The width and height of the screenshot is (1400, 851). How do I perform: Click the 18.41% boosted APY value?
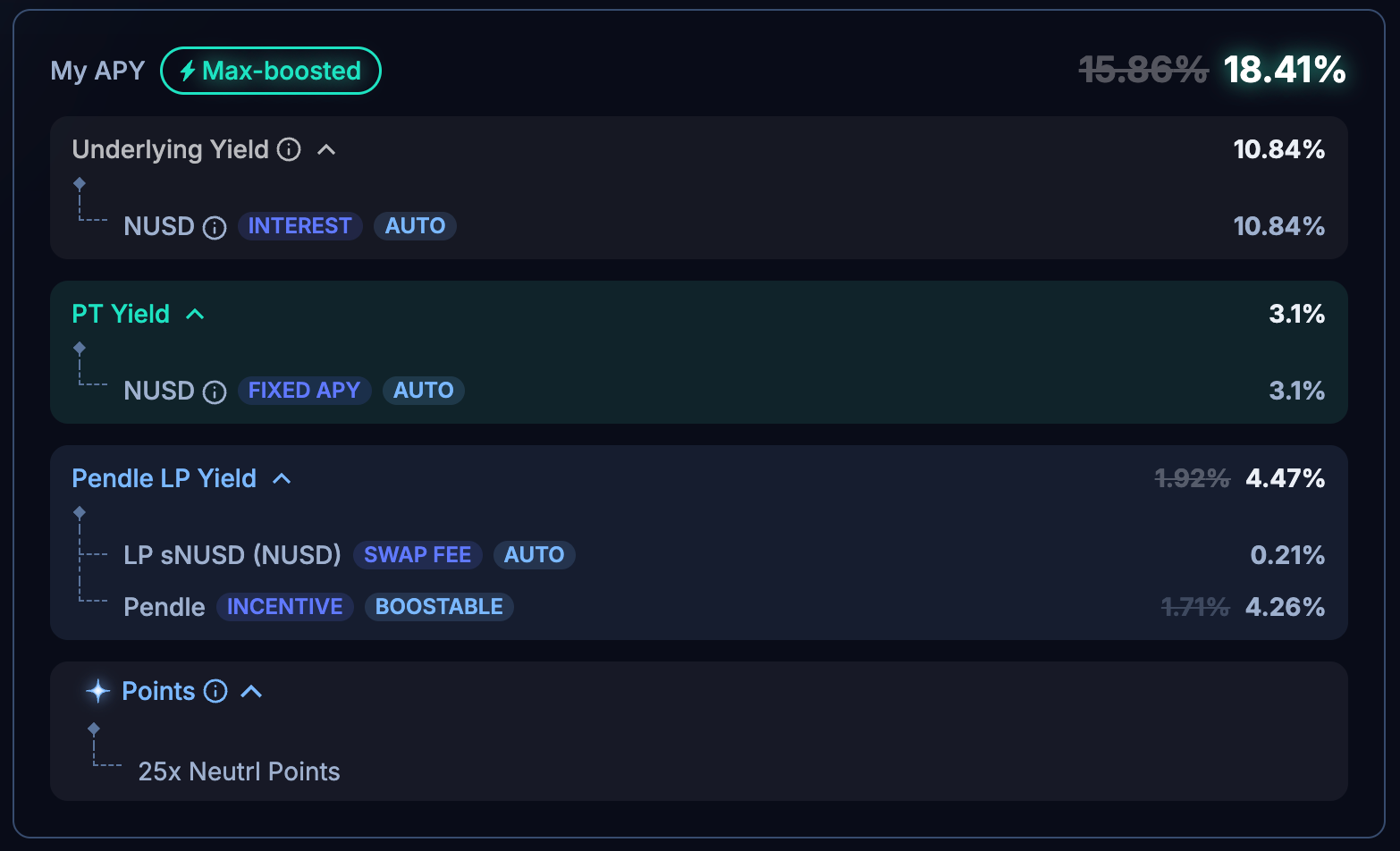click(1284, 70)
